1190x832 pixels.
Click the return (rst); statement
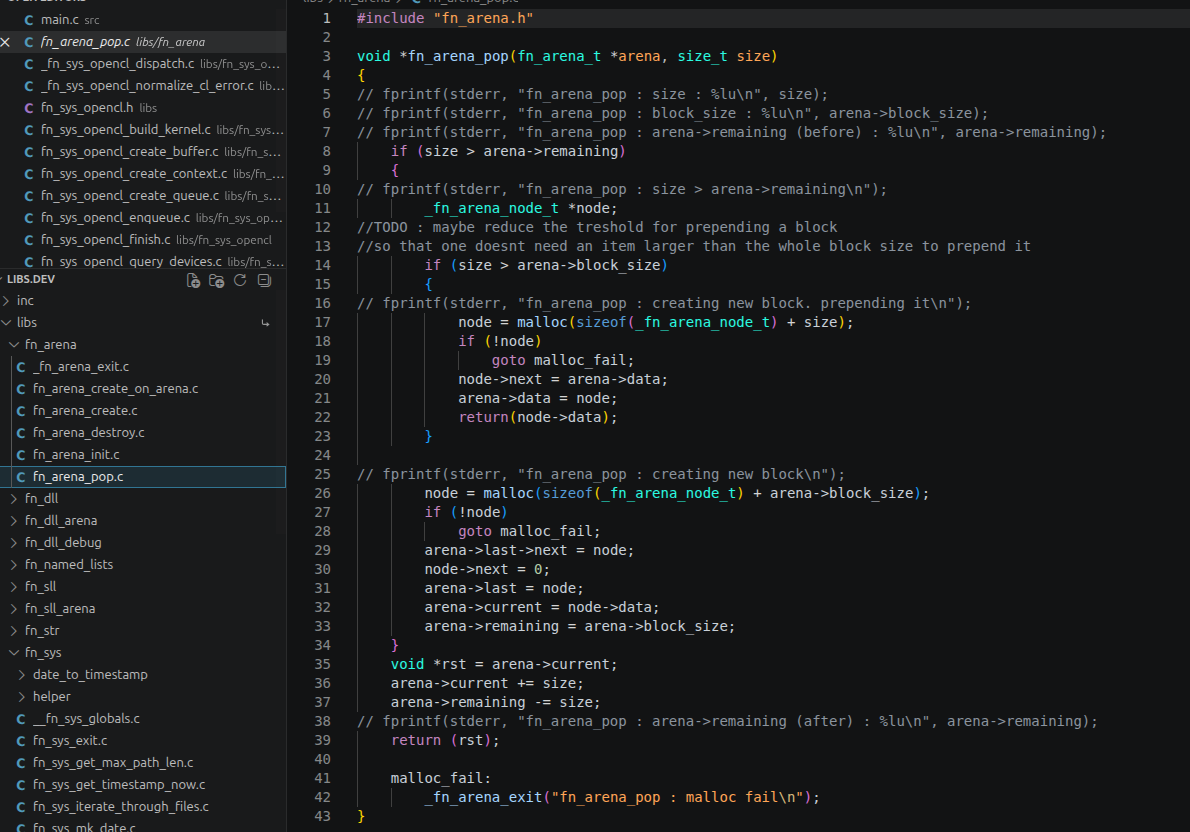click(445, 740)
